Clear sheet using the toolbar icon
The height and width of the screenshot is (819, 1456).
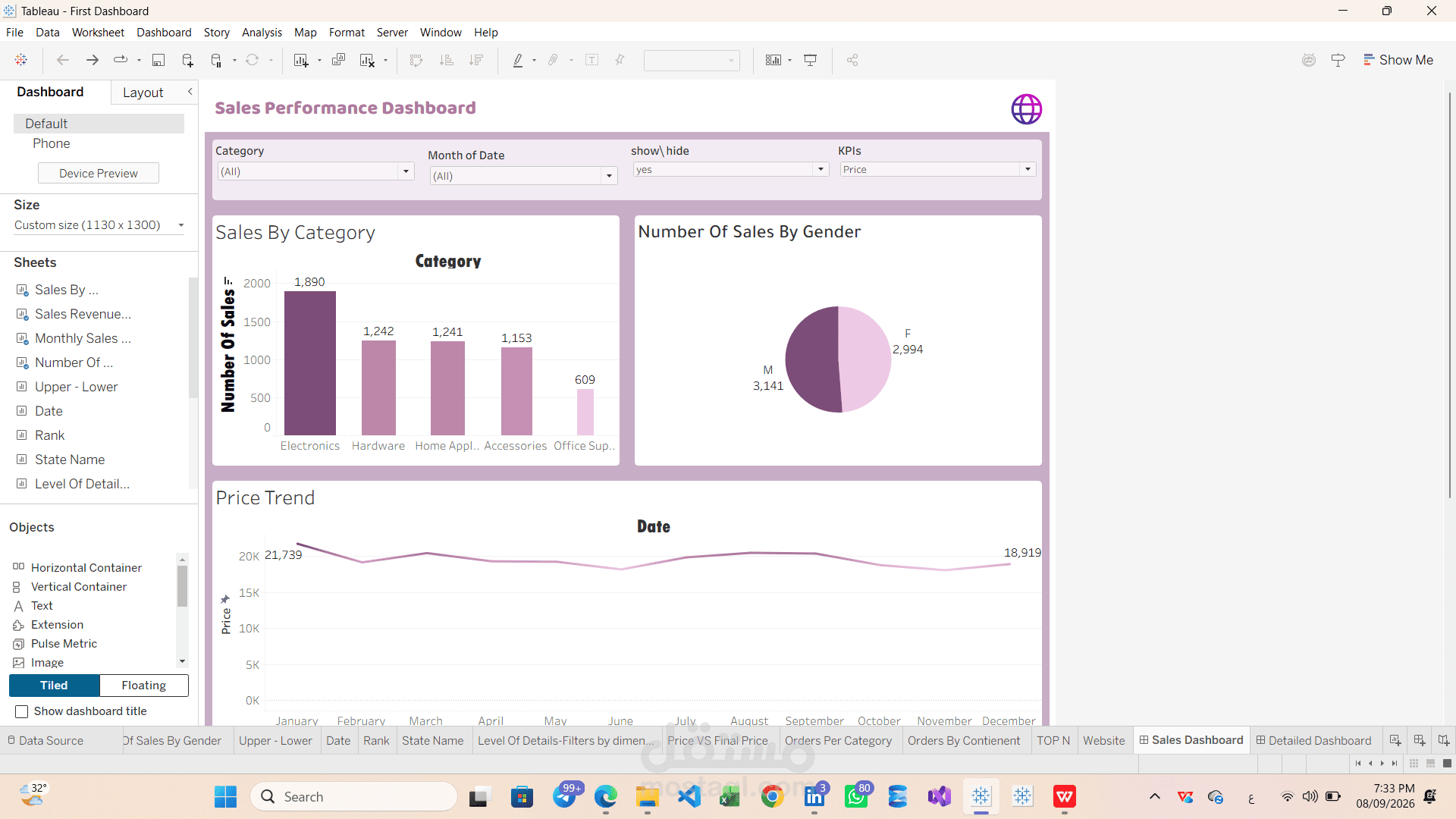click(x=367, y=60)
